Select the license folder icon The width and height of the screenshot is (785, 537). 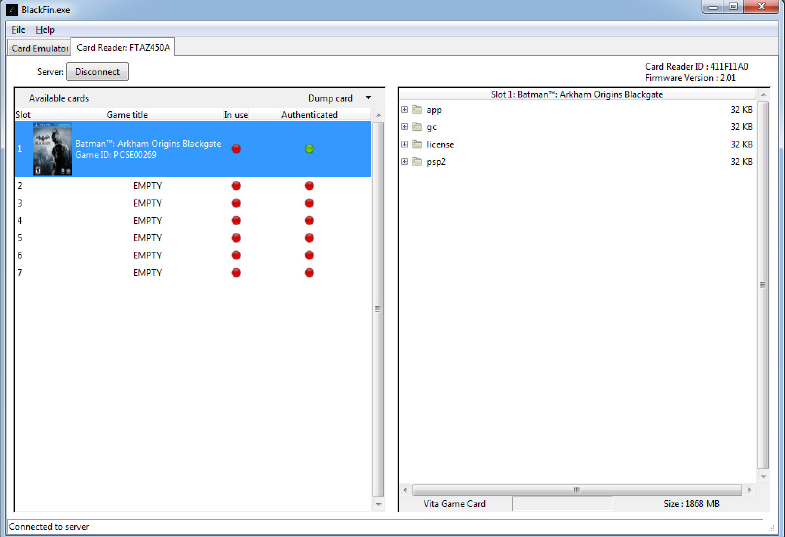click(x=417, y=144)
